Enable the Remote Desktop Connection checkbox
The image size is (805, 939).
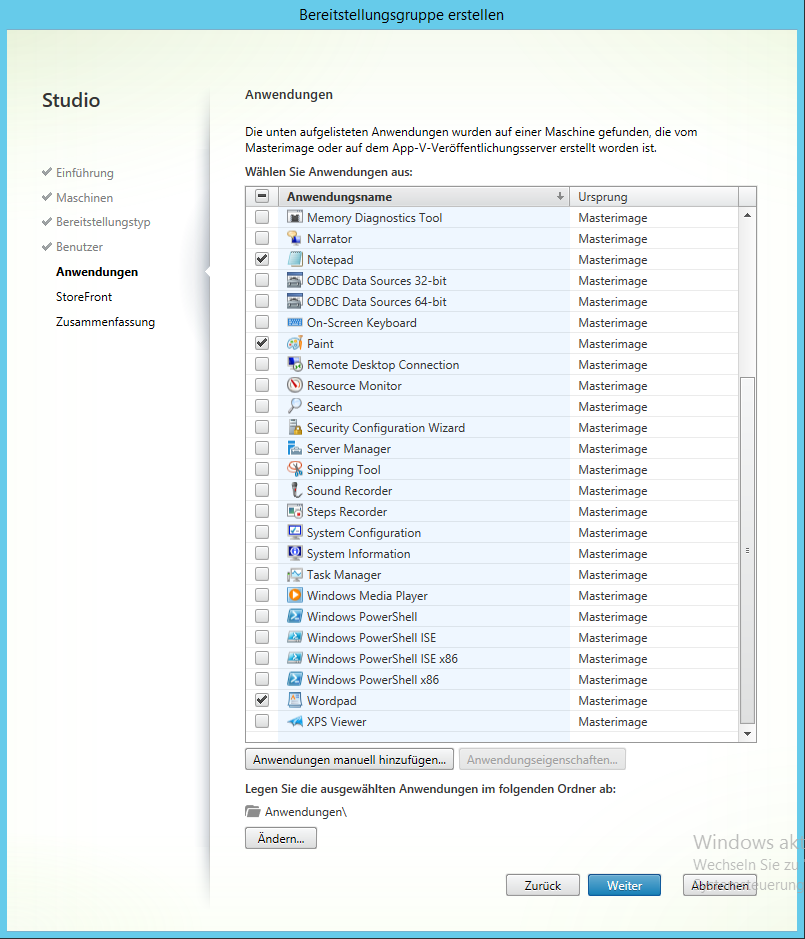(262, 364)
